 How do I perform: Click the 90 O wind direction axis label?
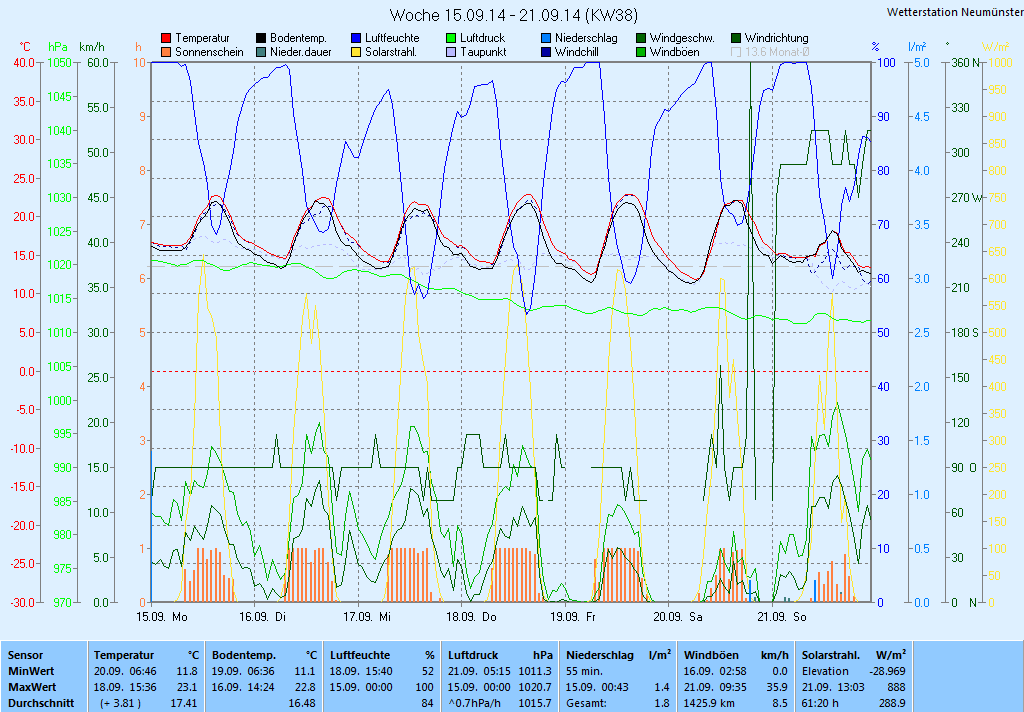[x=965, y=468]
